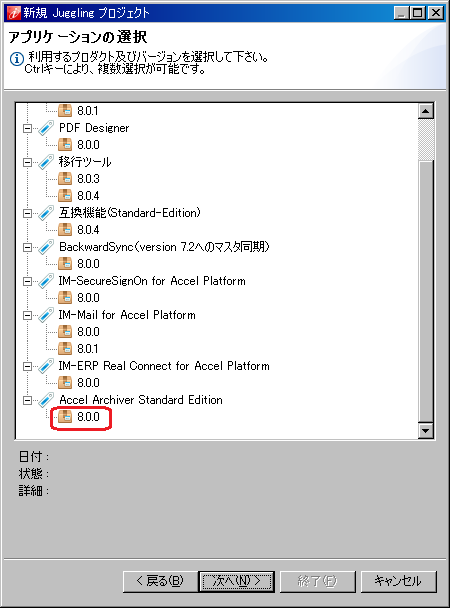450x608 pixels.
Task: Collapse the Accel Archiver Standard Edition node
Action: [28, 400]
